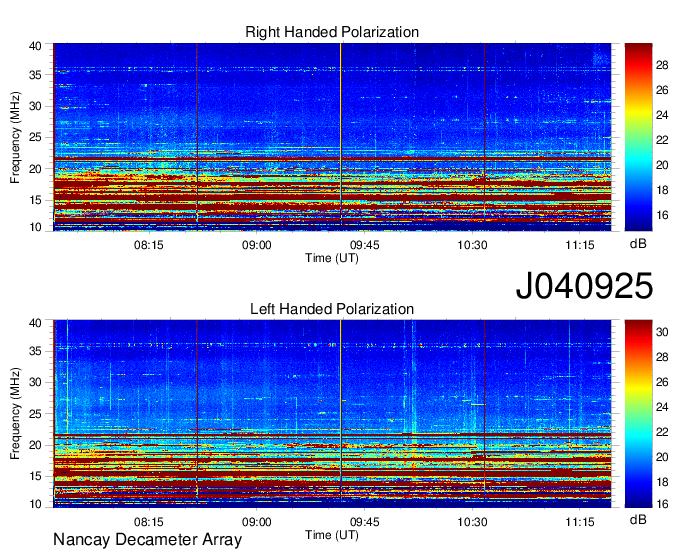
Task: Click the dB unit label under Right Handed colorbar
Action: 638,244
